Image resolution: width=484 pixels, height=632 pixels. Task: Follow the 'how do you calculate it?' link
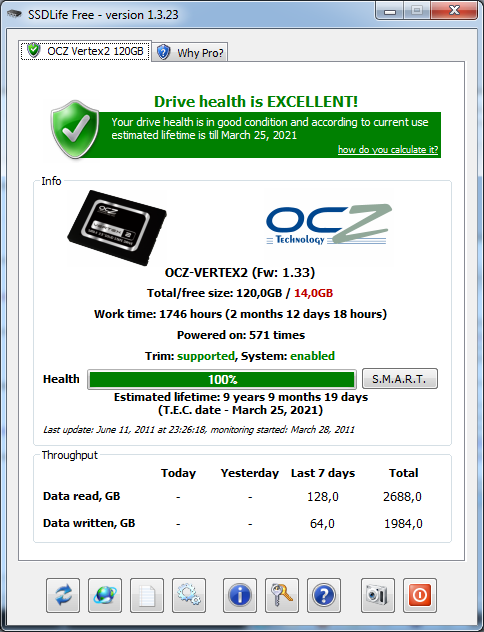[388, 150]
